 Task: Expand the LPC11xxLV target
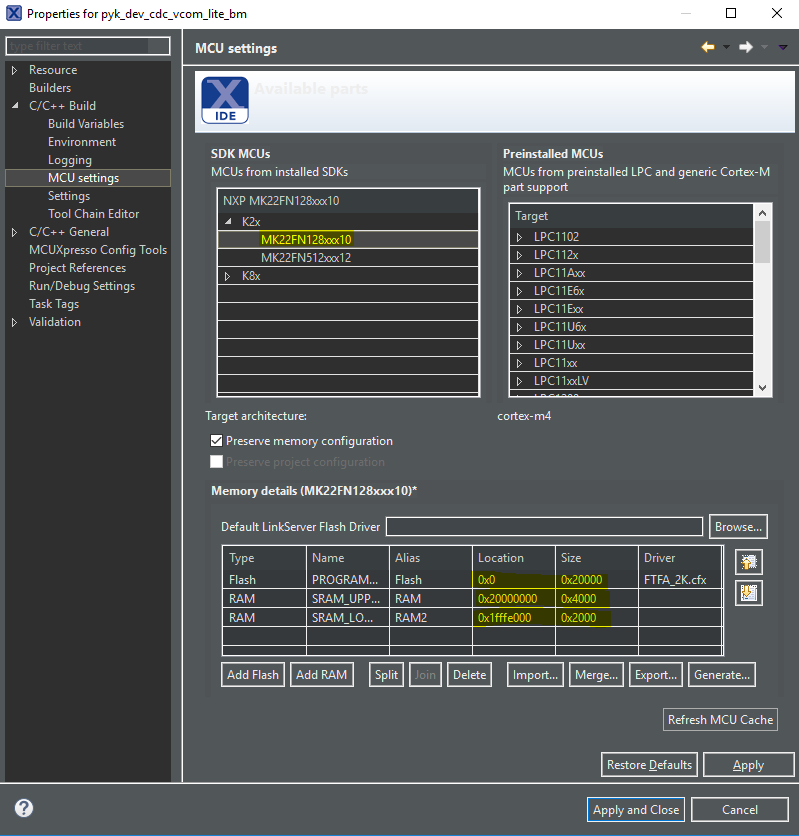click(520, 381)
